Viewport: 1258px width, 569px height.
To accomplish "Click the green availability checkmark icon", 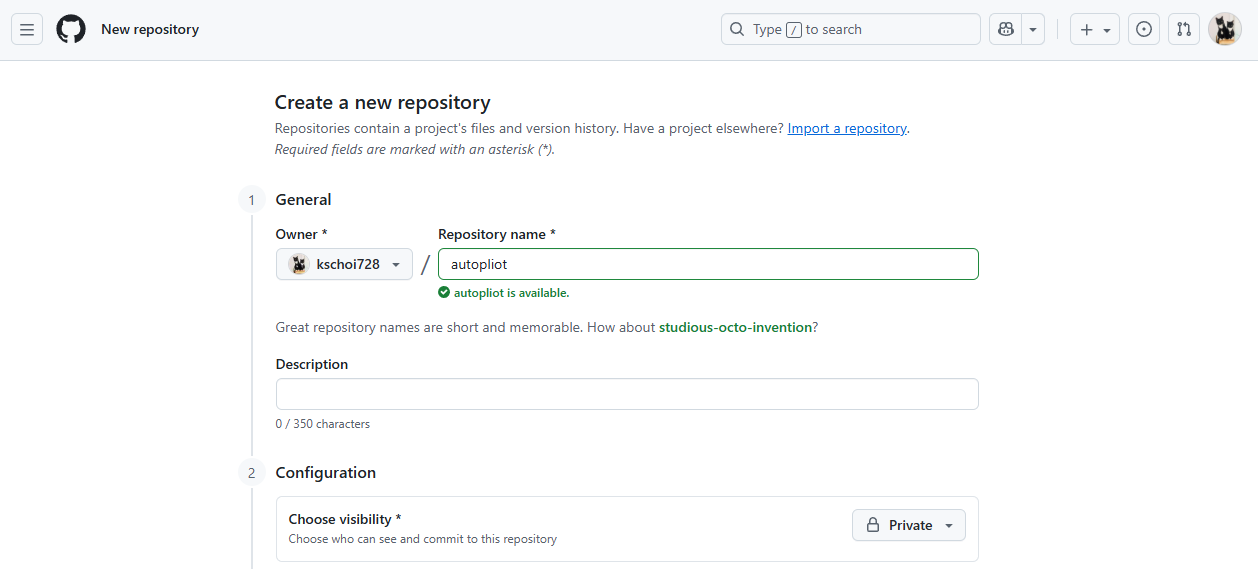I will pos(444,293).
